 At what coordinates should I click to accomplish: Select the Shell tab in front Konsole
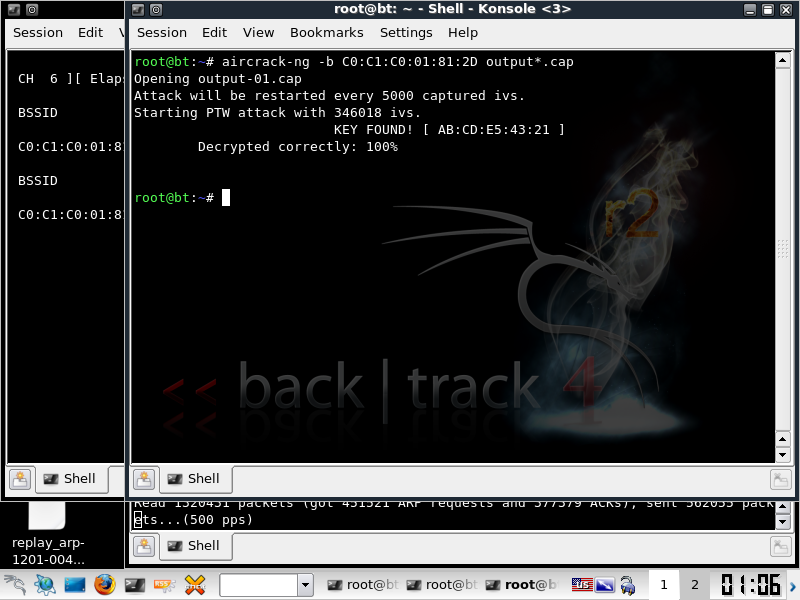[194, 479]
